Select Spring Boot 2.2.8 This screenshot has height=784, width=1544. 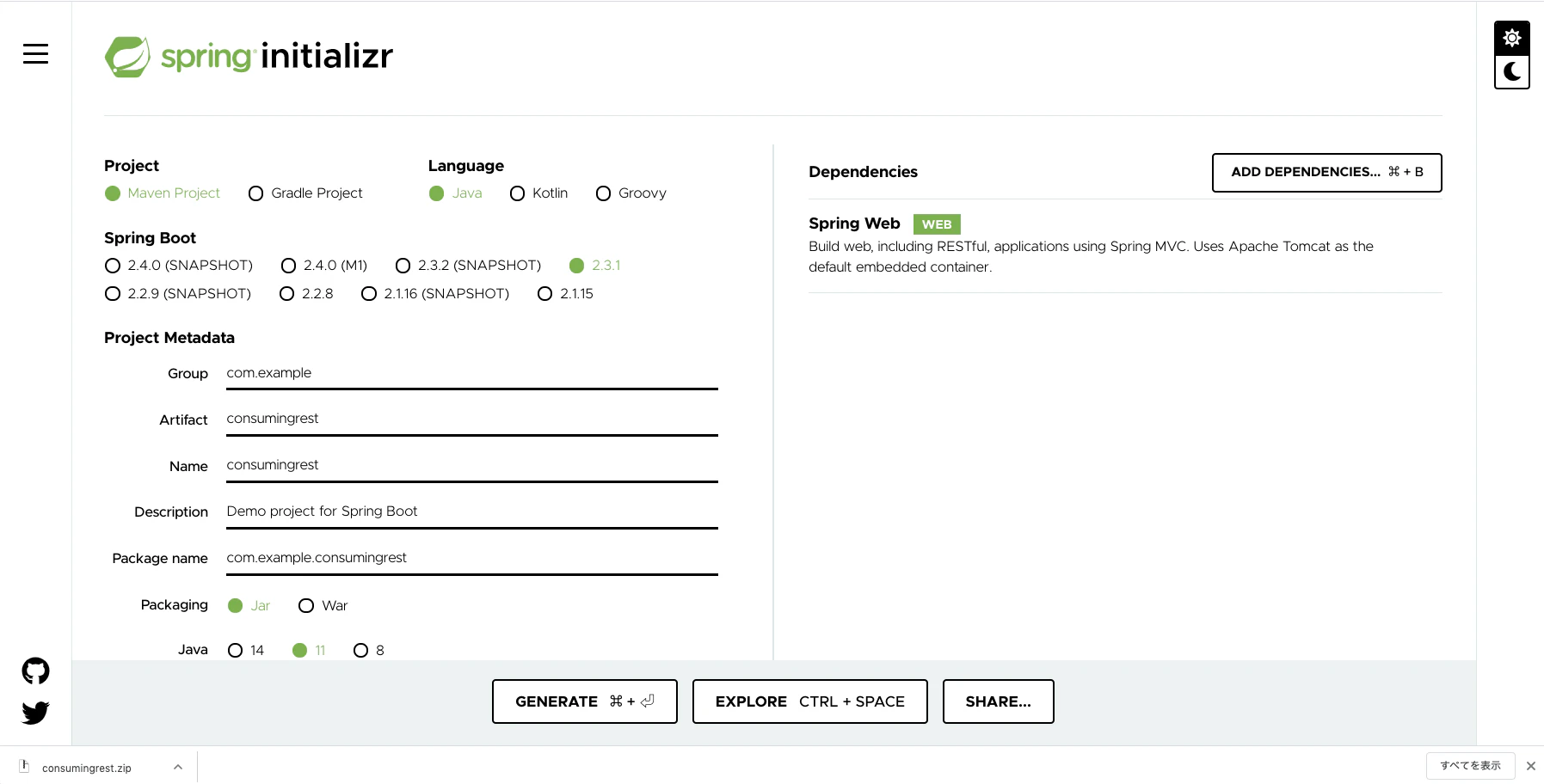306,294
